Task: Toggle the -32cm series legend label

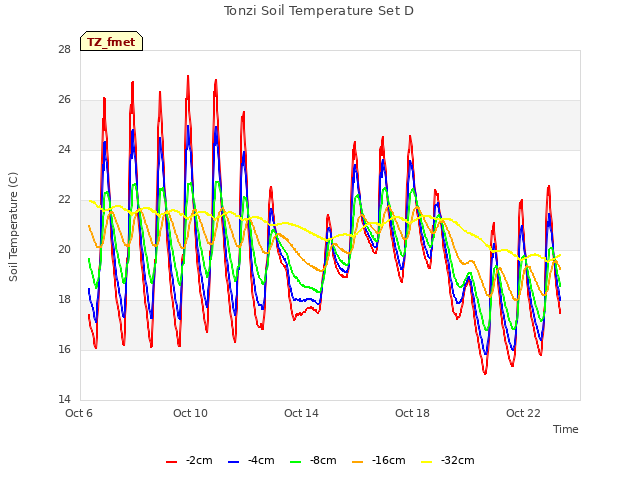Action: [x=458, y=460]
